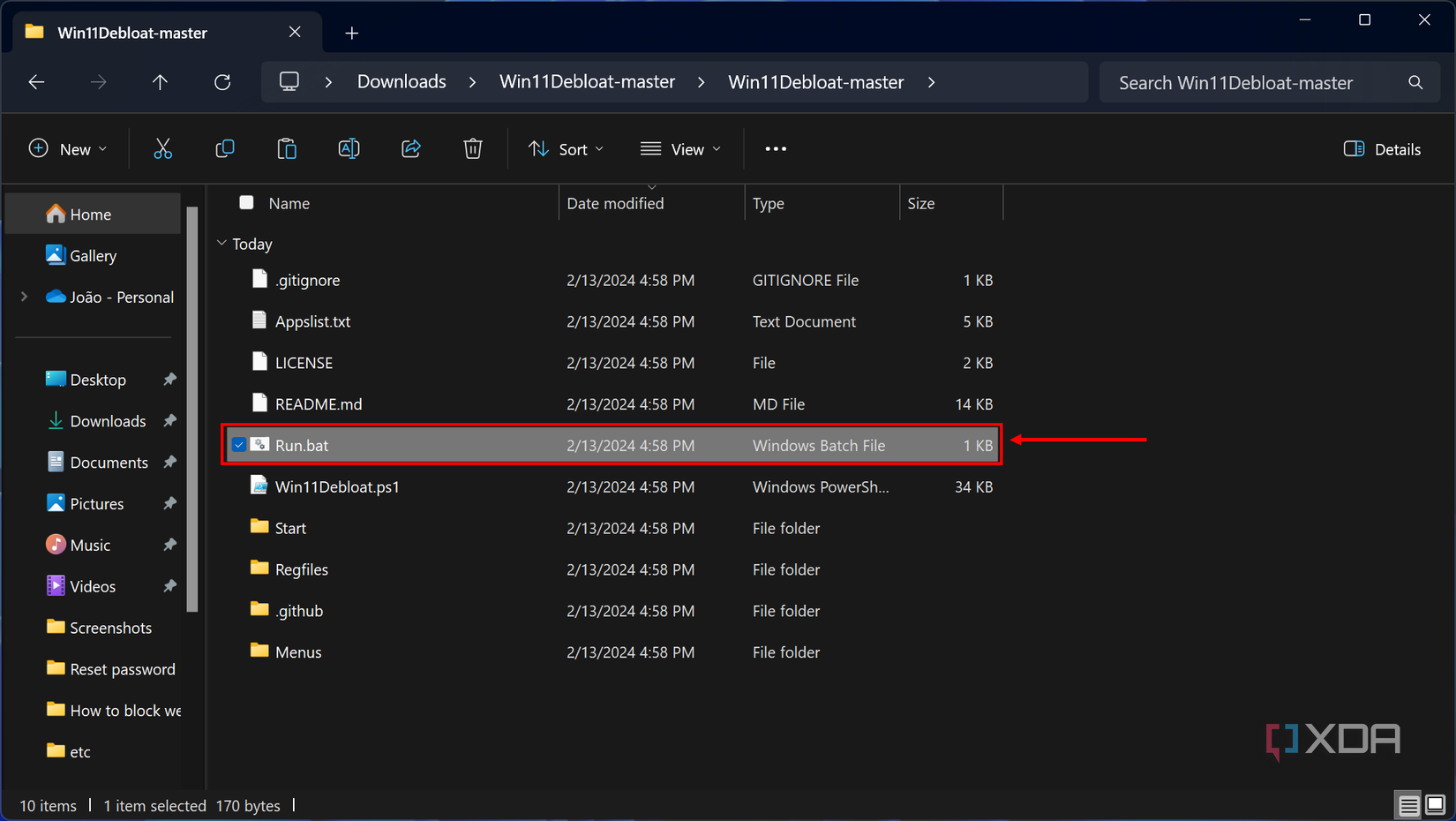The width and height of the screenshot is (1456, 821).
Task: Collapse the Today group
Action: click(x=221, y=244)
